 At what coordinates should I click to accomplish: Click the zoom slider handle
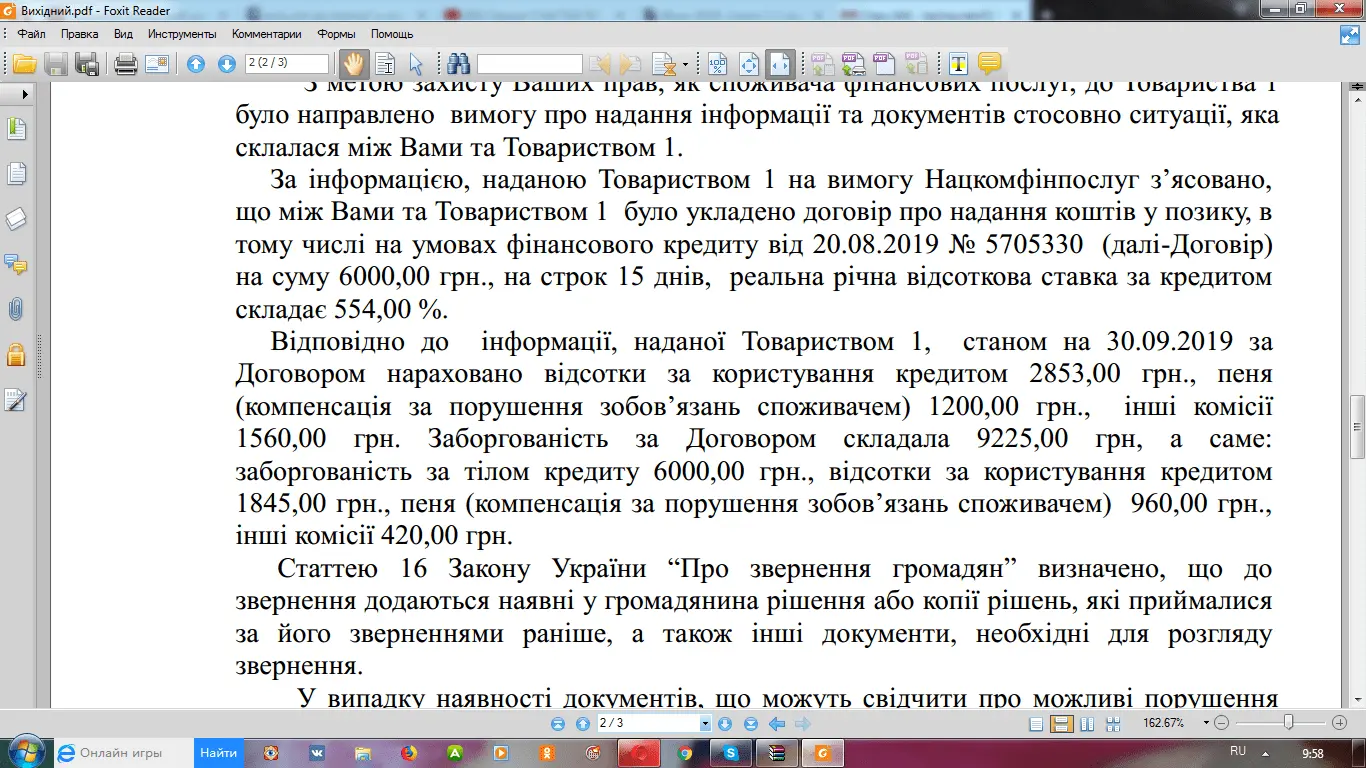(x=1289, y=722)
